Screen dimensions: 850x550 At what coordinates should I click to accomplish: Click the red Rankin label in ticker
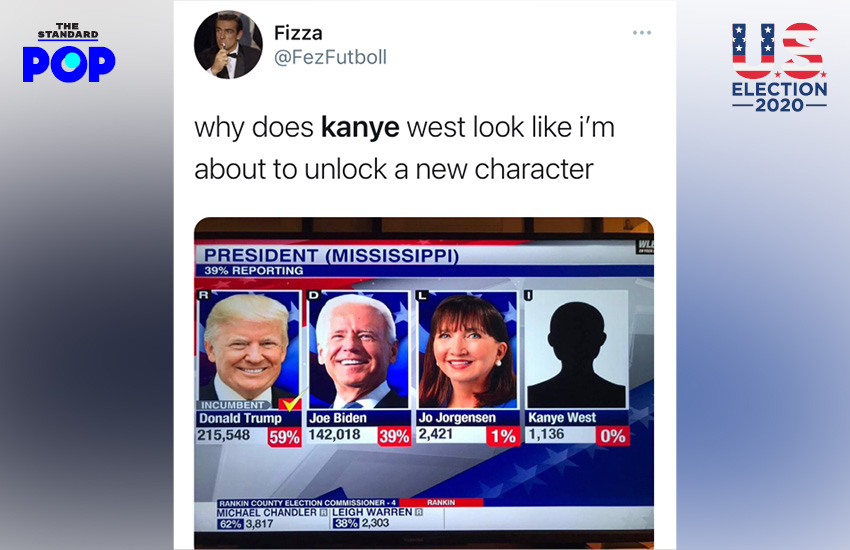coord(441,502)
